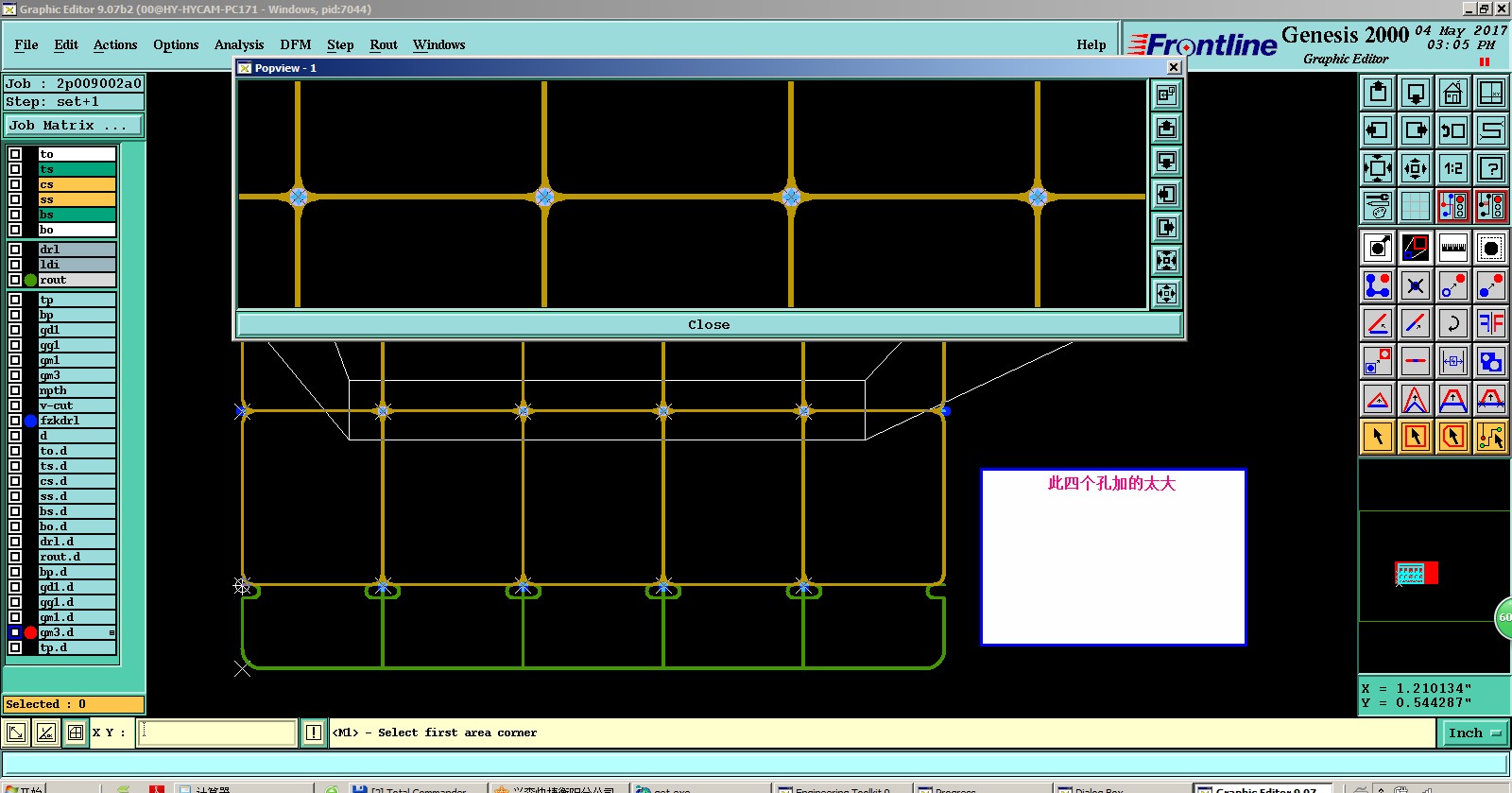
Task: Toggle the grid display icon
Action: 1416,206
